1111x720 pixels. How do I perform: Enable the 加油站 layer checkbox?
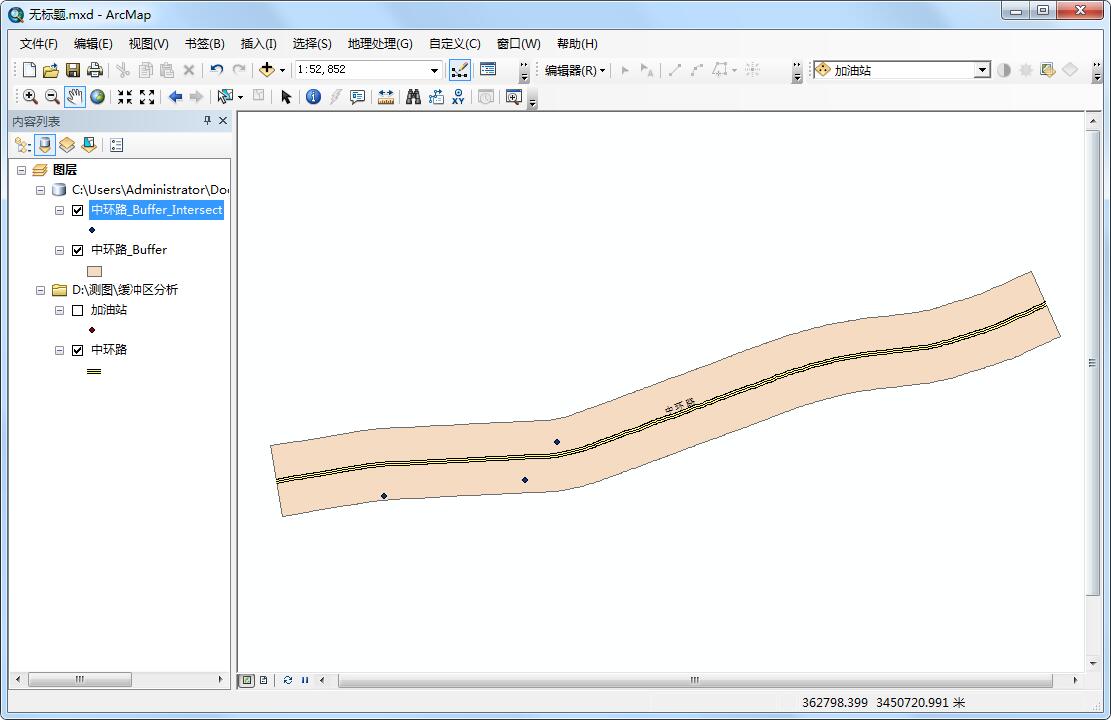point(78,310)
